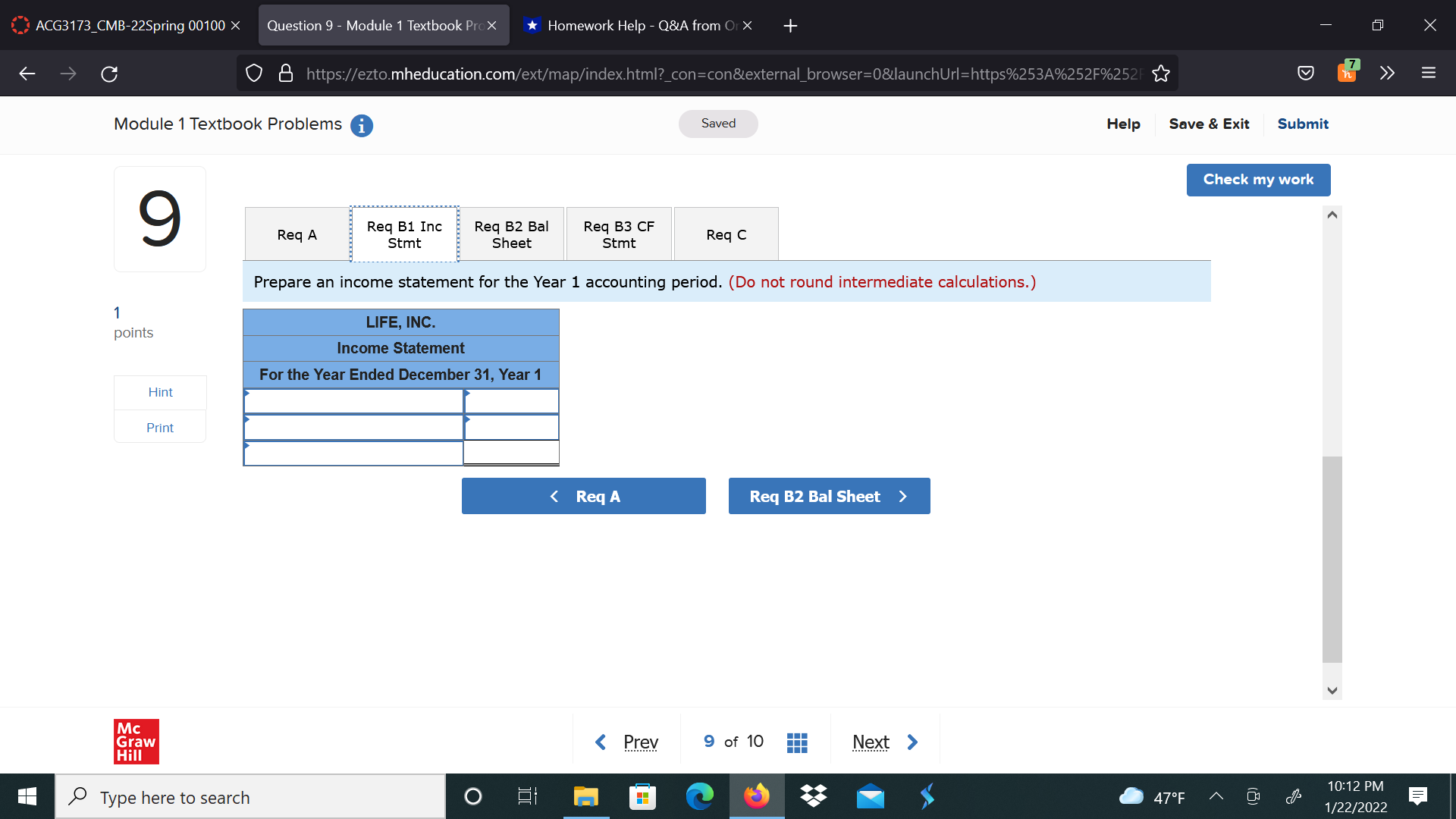The width and height of the screenshot is (1456, 819).
Task: Click the tracking protection shield icon
Action: (x=253, y=73)
